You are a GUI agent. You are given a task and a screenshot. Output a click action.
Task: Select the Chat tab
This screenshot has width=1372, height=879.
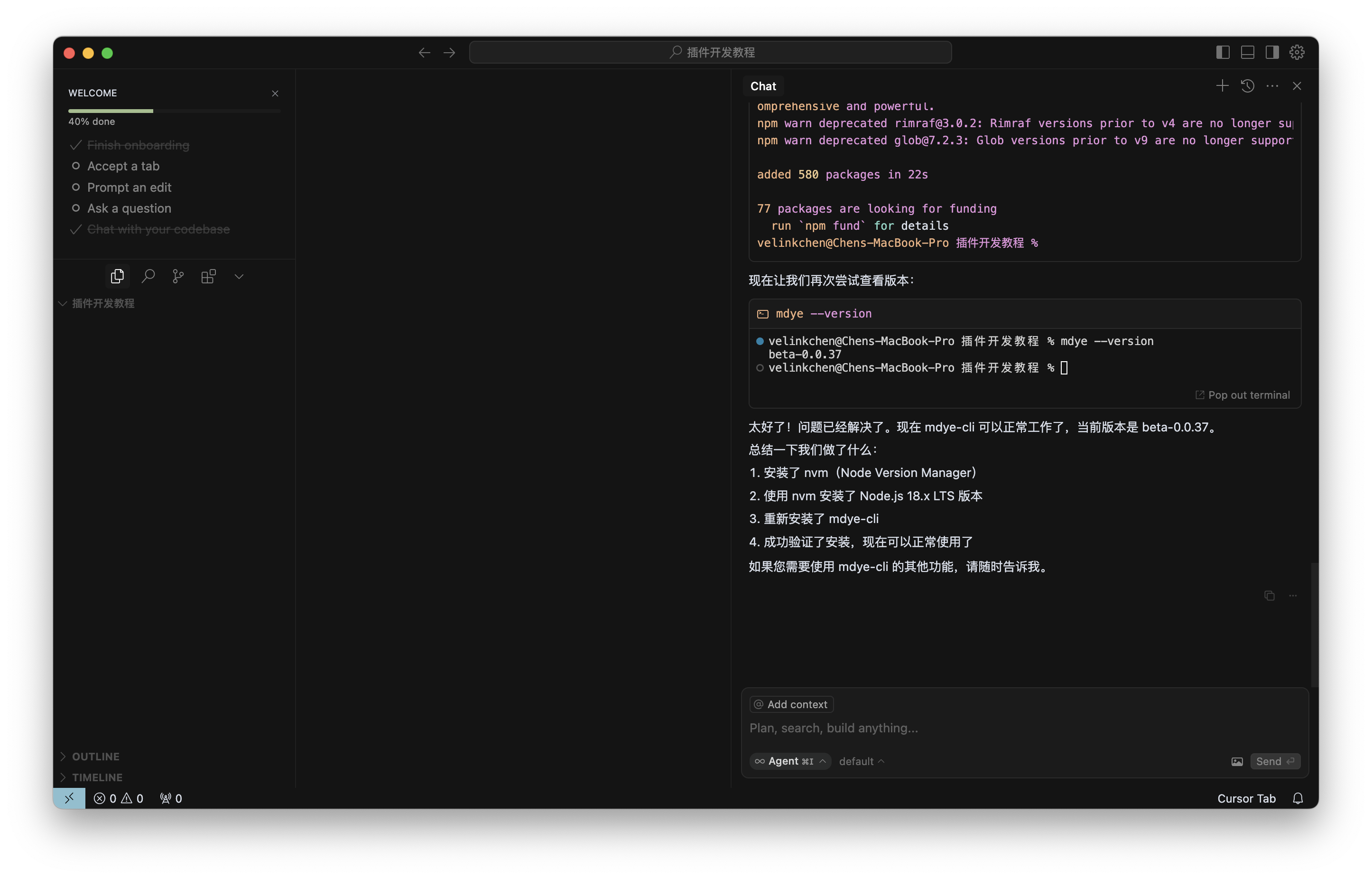click(763, 86)
